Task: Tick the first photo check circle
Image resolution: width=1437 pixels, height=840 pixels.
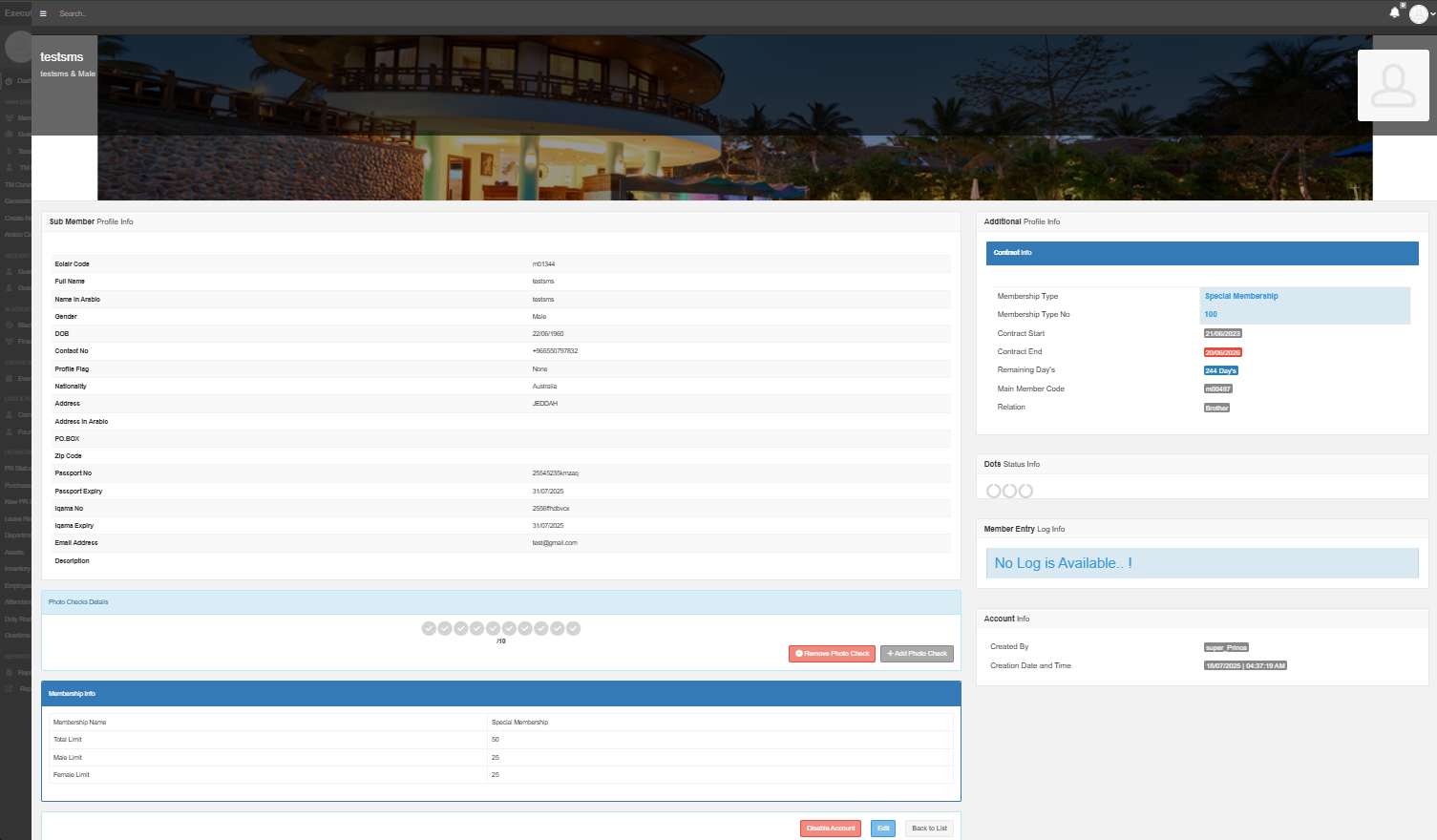Action: click(429, 628)
